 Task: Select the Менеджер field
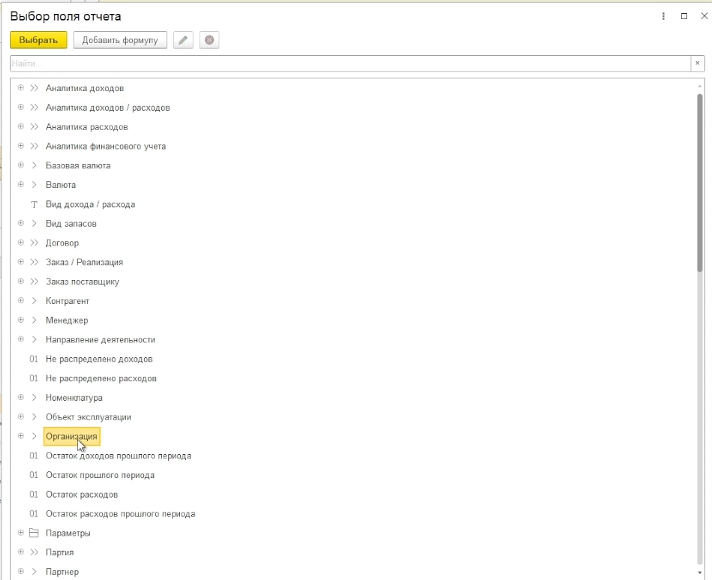[x=67, y=320]
